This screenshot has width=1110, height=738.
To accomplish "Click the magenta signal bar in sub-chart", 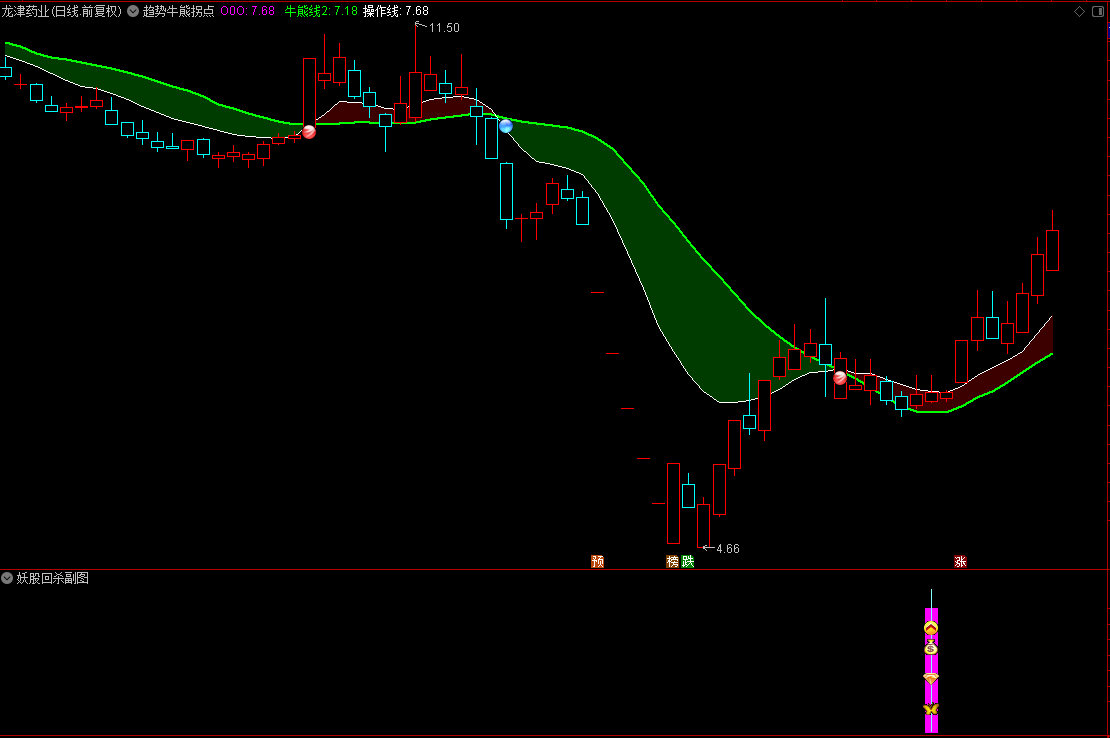I will click(x=932, y=669).
